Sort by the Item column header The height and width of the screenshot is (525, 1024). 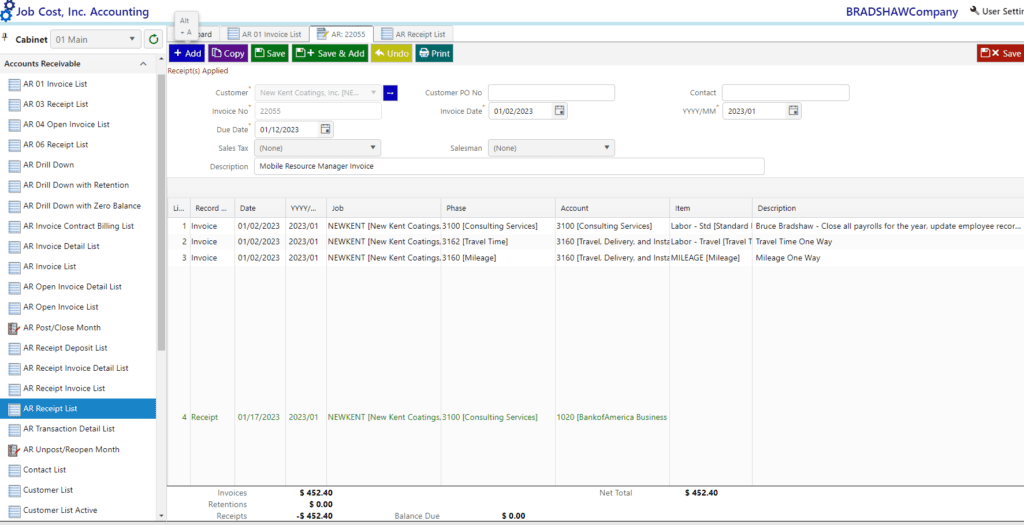[711, 208]
